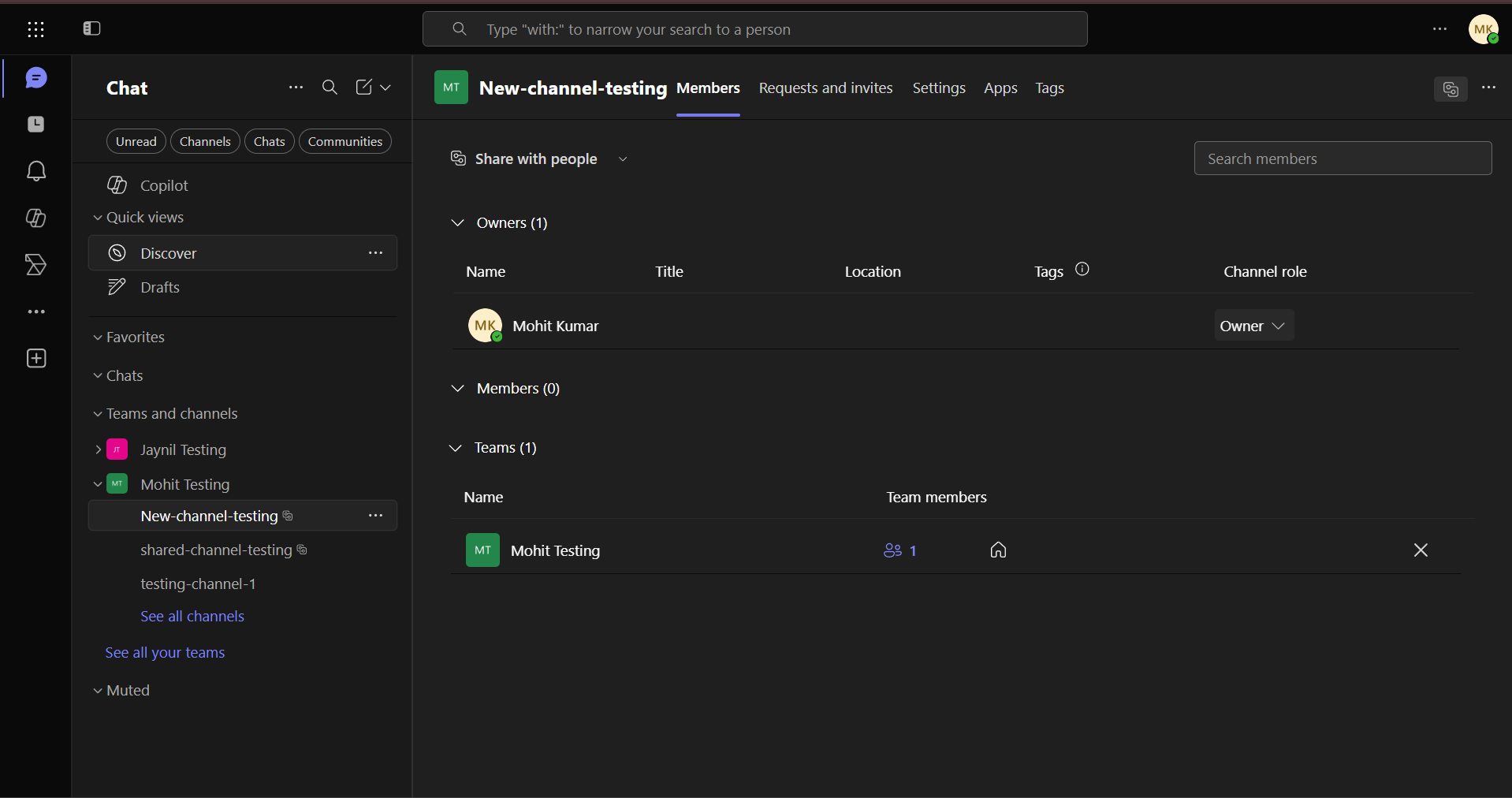Click the channel shared icon in header
1512x798 pixels.
(x=1451, y=89)
